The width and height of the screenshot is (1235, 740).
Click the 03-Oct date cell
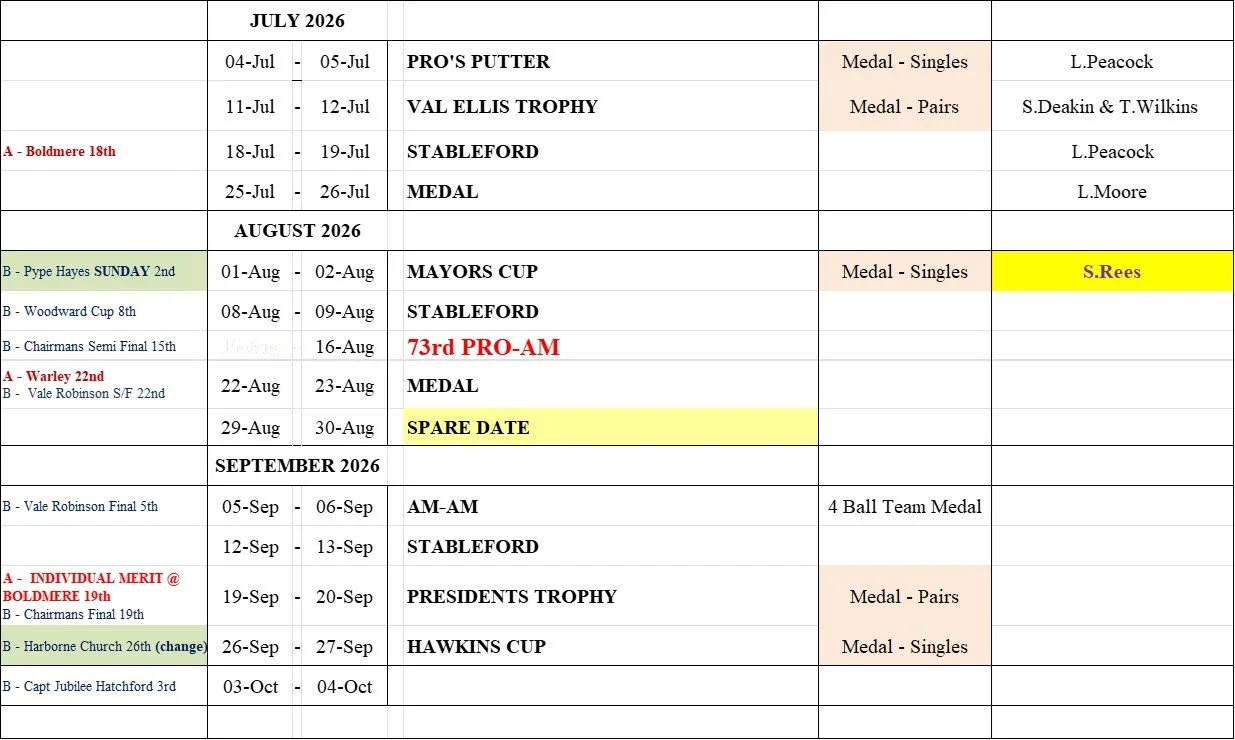click(x=250, y=686)
